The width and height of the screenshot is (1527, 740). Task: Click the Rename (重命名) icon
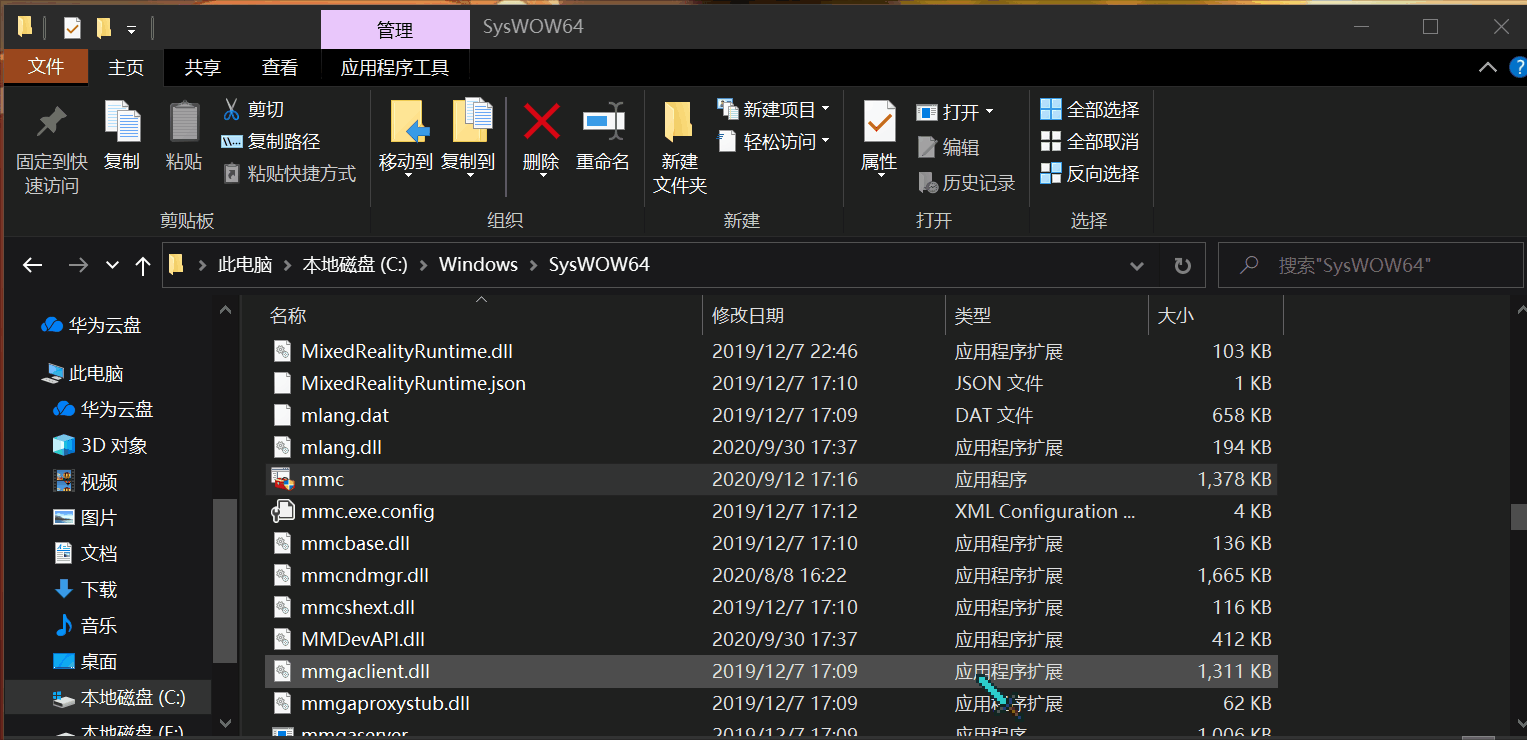(603, 122)
